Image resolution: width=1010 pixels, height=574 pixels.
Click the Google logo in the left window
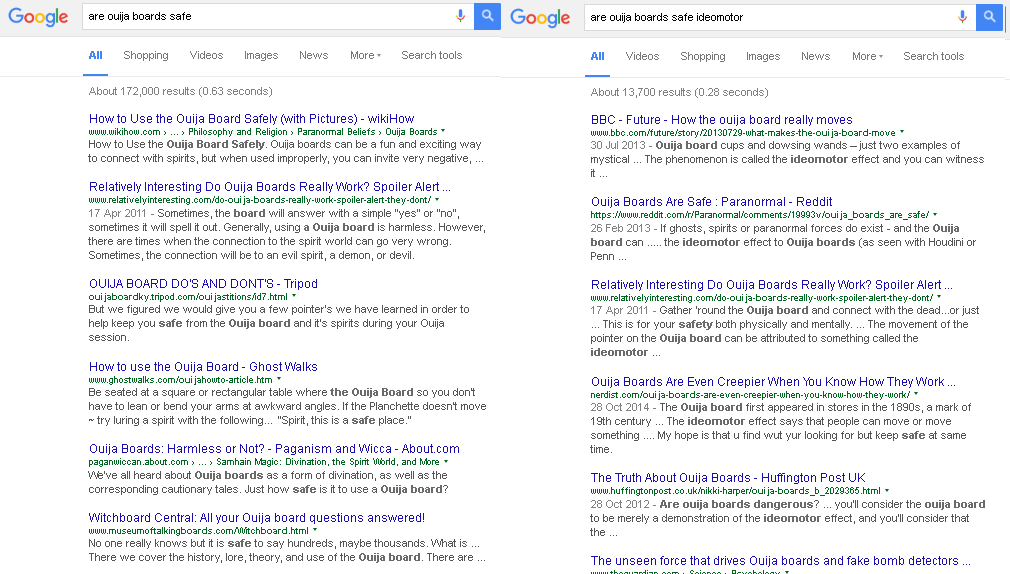click(x=38, y=17)
